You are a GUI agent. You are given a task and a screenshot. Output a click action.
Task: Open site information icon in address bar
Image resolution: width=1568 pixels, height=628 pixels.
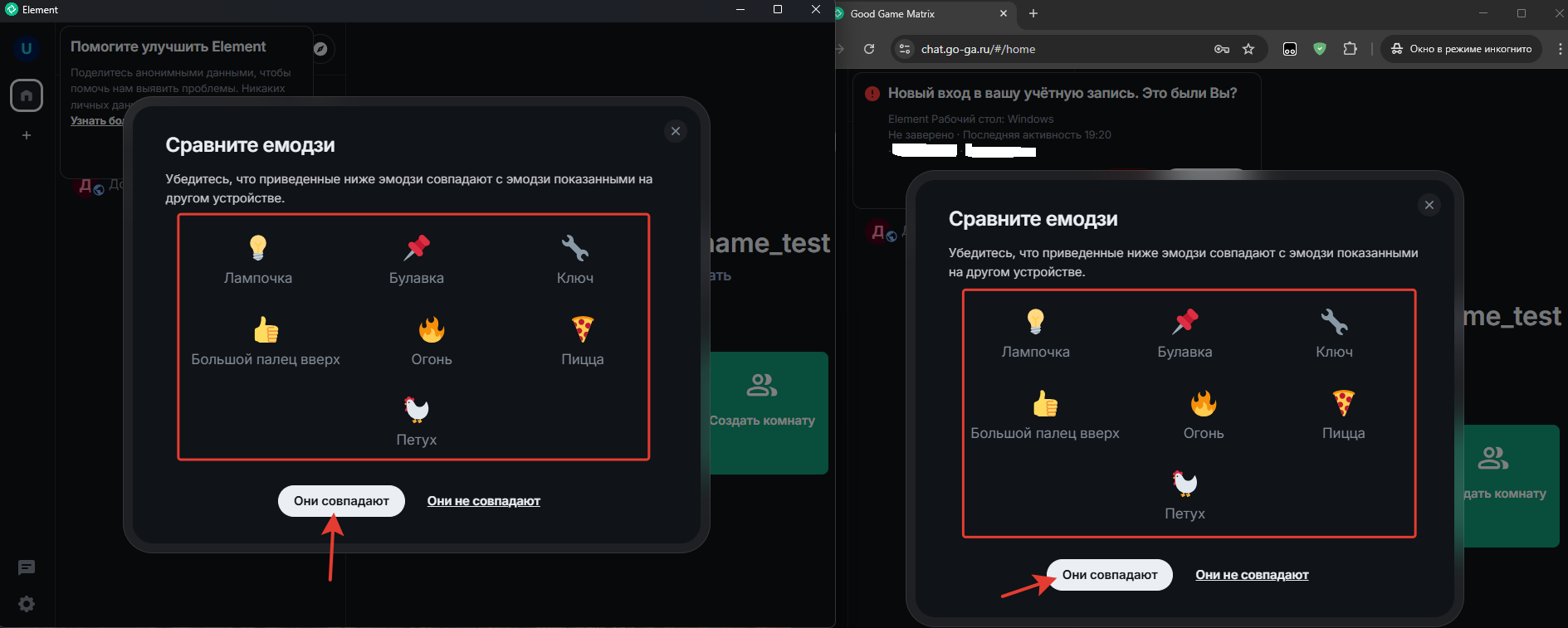(x=905, y=49)
